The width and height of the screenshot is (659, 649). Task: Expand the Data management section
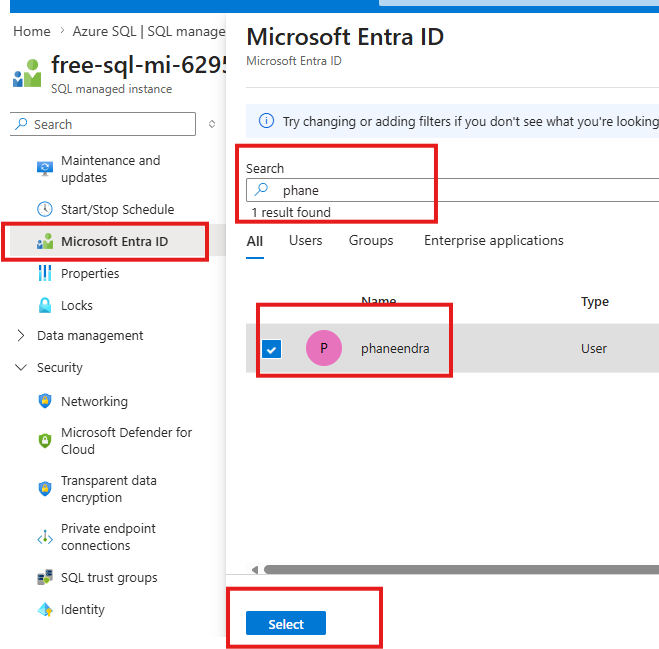coord(21,335)
